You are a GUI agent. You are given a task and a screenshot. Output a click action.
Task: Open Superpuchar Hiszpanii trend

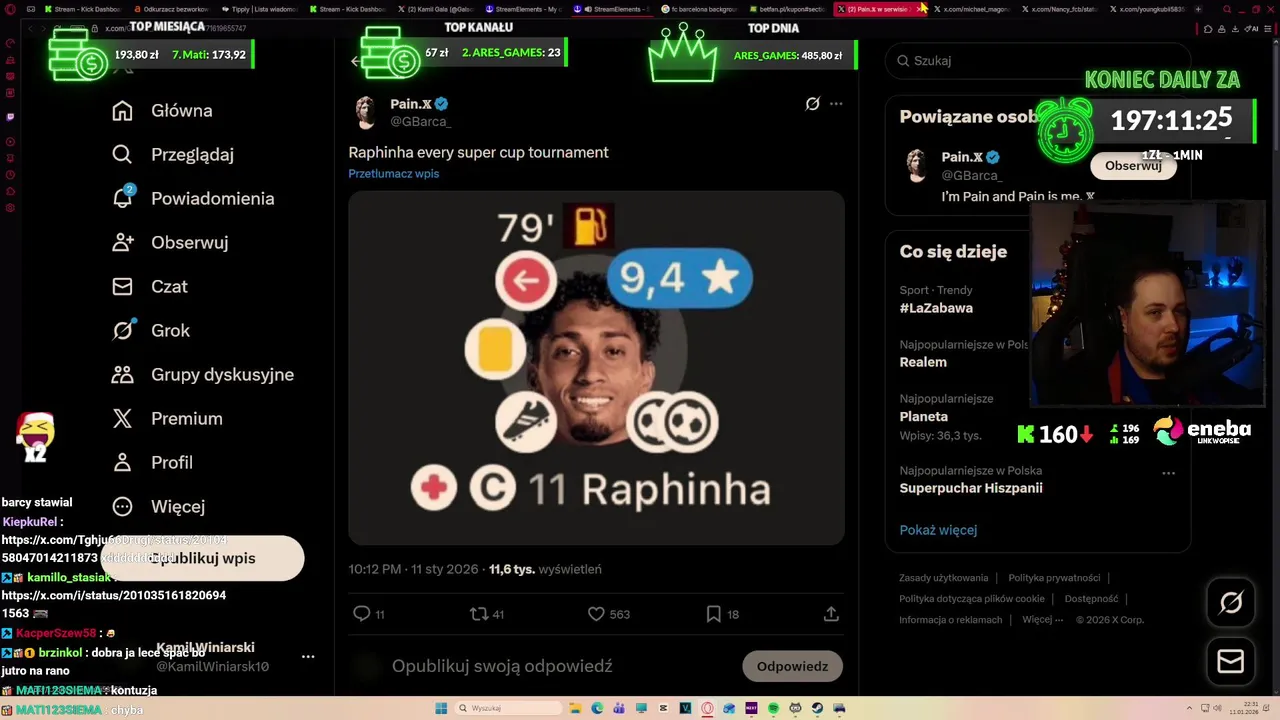[971, 488]
